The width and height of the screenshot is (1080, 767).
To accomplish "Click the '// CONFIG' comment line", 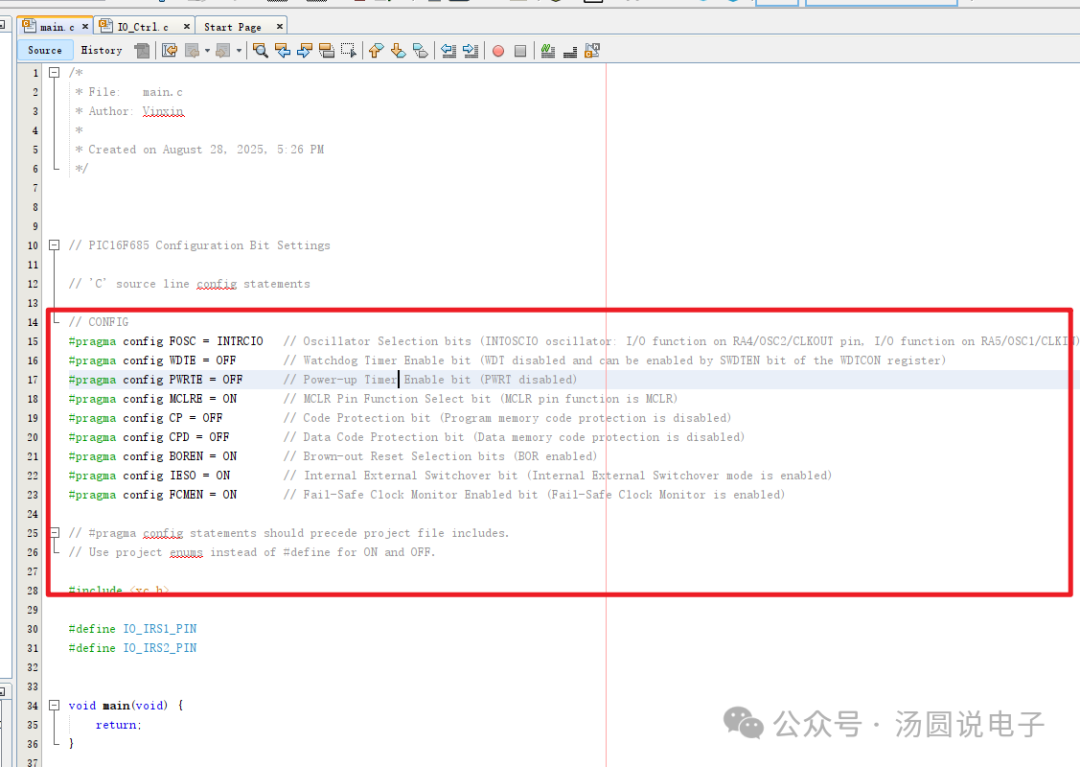I will (x=98, y=322).
